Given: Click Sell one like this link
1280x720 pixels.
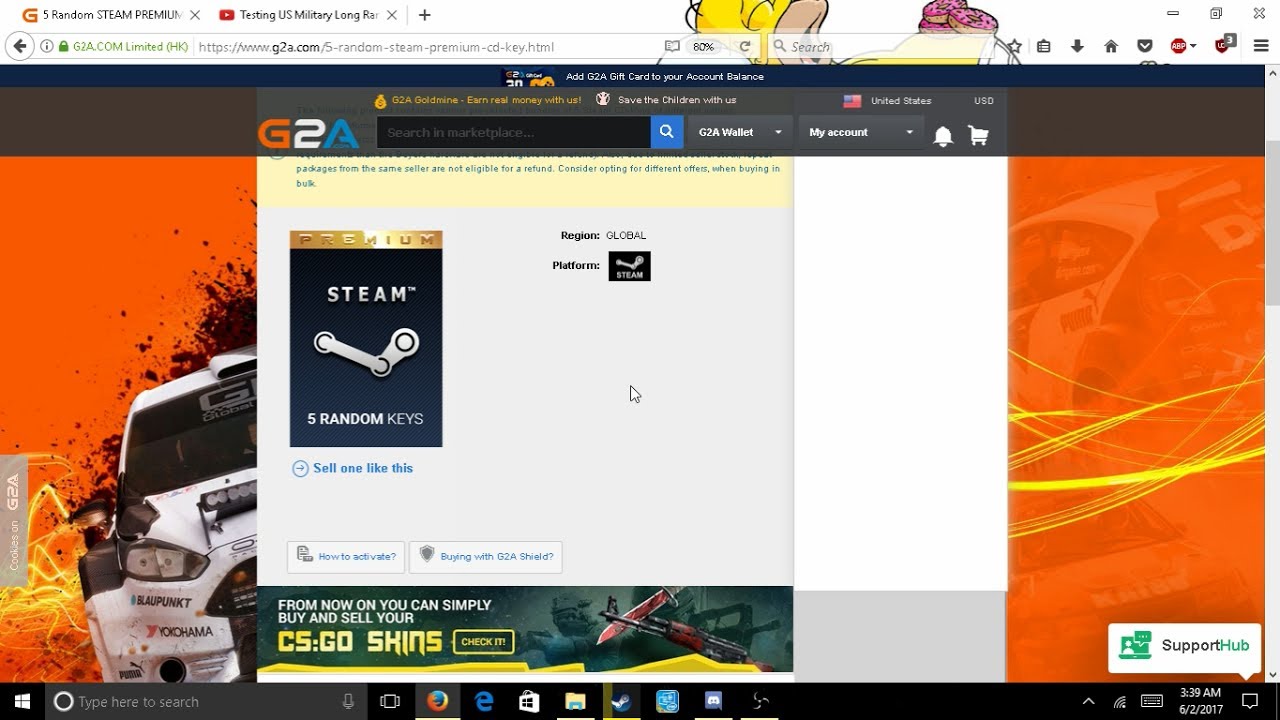Looking at the screenshot, I should click(352, 468).
